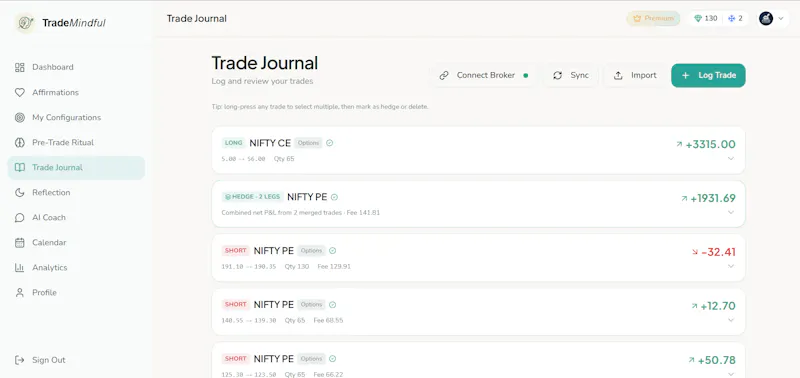Click the Reflection moon icon
Image resolution: width=800 pixels, height=378 pixels.
19,192
